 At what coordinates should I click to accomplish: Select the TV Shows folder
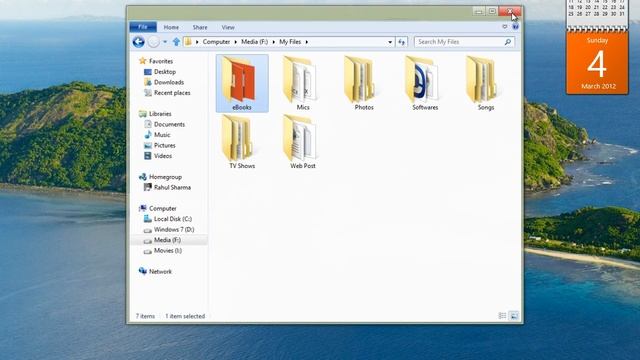coord(242,142)
